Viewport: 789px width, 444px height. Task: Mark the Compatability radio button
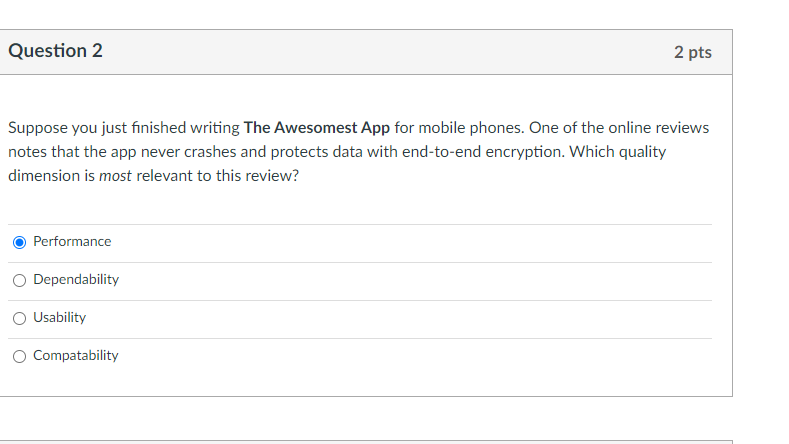(20, 356)
